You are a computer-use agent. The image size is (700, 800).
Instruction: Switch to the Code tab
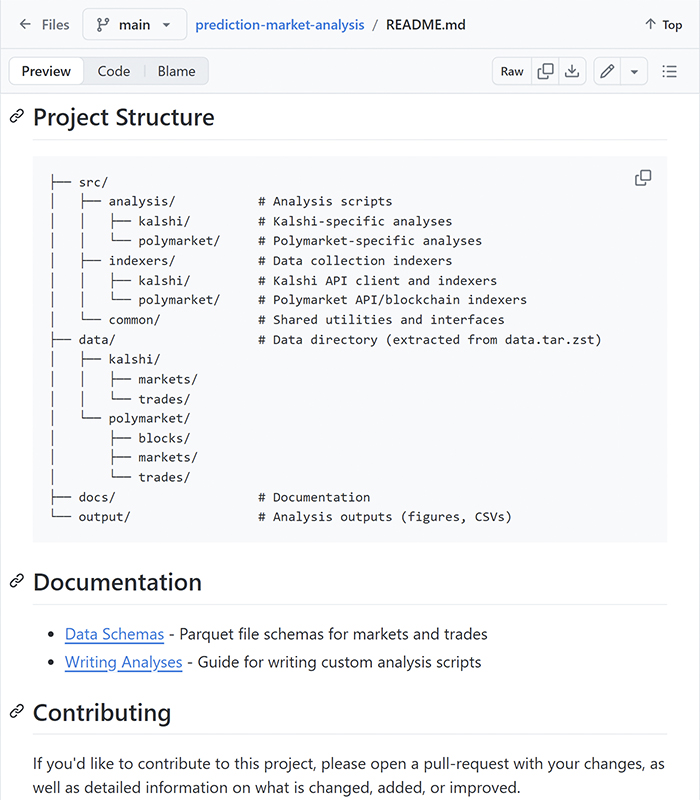coord(114,71)
